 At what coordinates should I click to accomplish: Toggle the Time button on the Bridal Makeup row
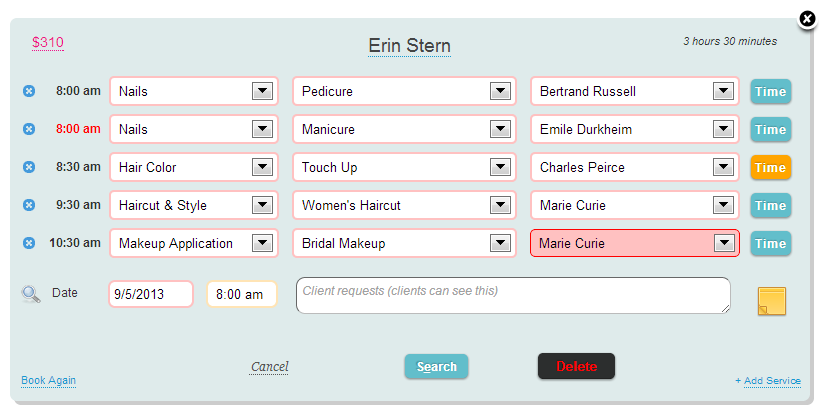[770, 244]
